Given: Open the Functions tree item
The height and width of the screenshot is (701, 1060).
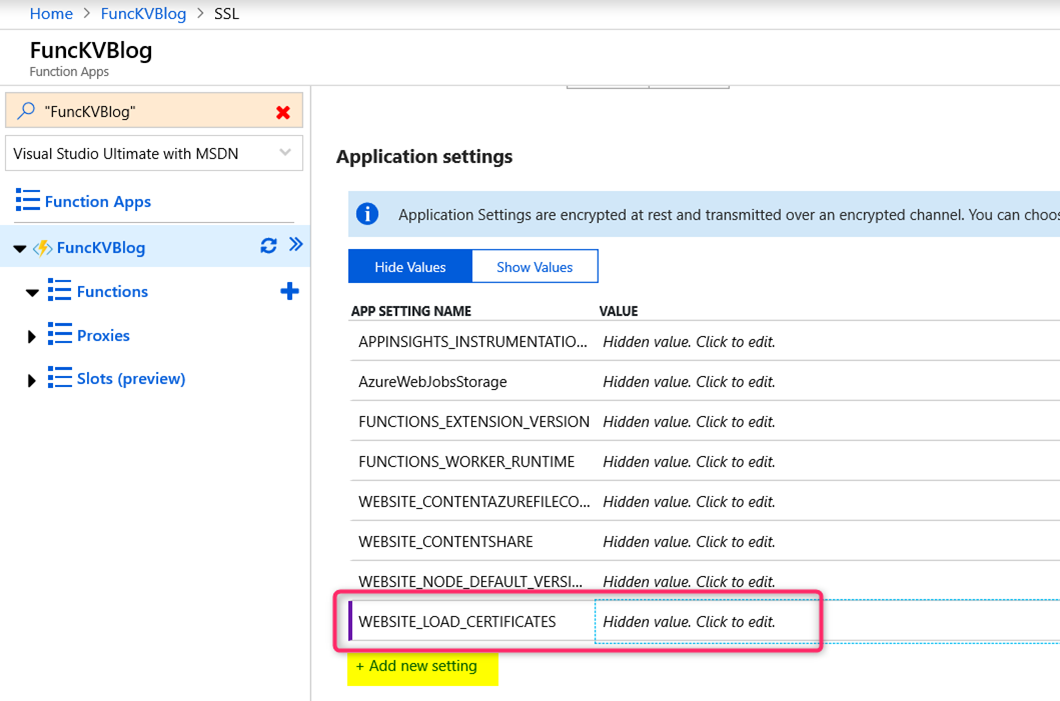Looking at the screenshot, I should click(112, 291).
